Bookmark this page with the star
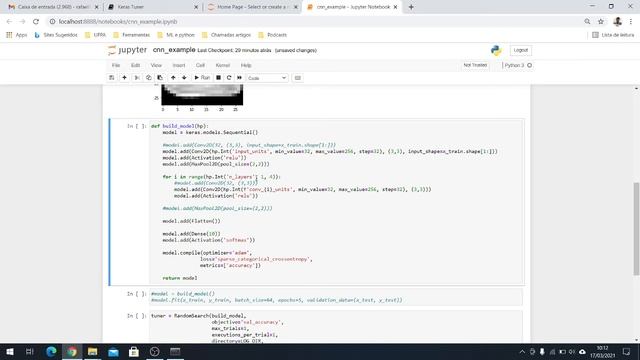Screen dimensions: 640x360 (600, 22)
